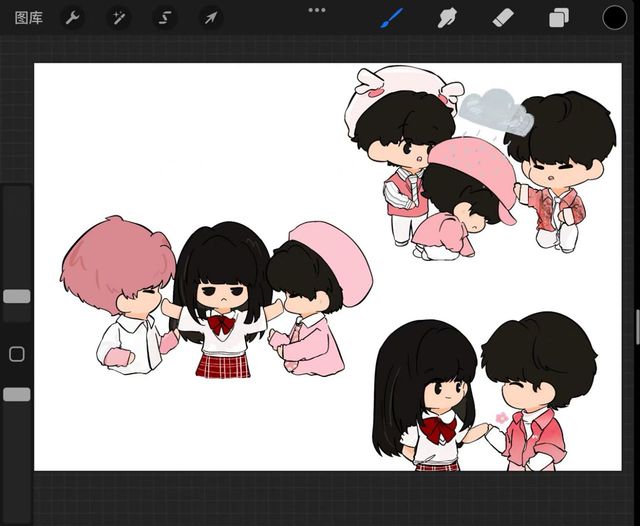
Task: Activate the Selection S-ribbon tool
Action: point(165,18)
